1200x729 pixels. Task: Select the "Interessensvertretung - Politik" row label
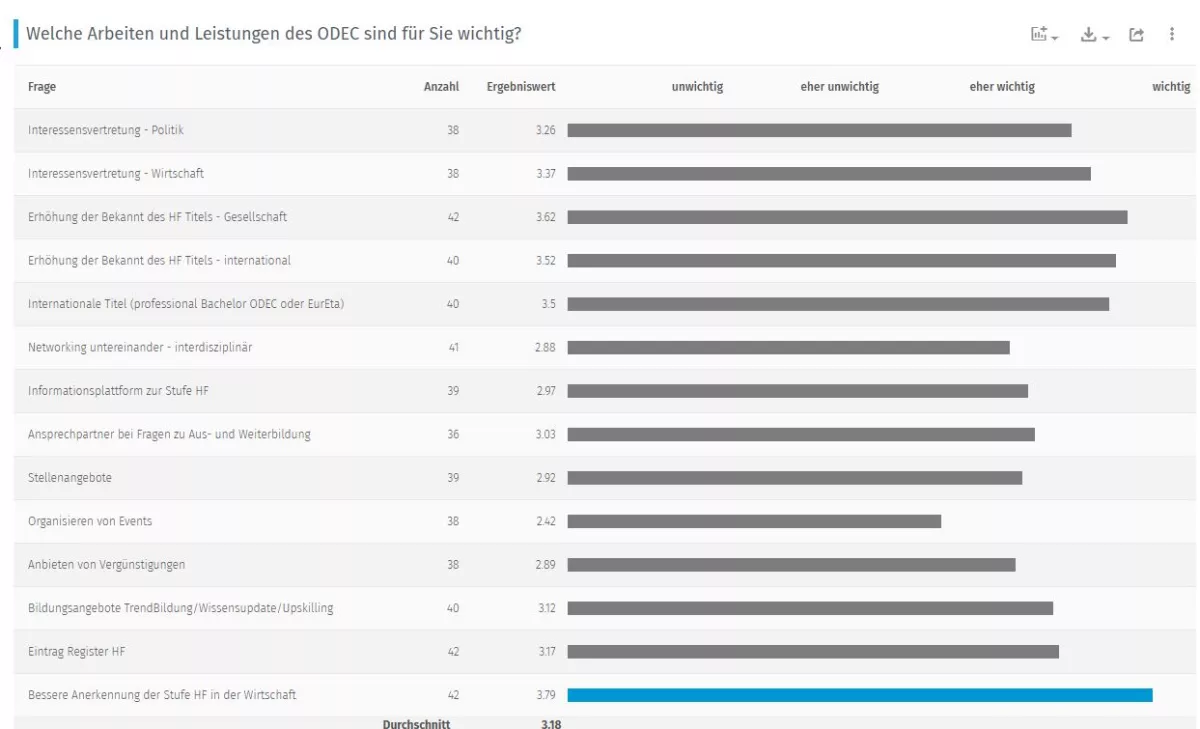point(105,130)
